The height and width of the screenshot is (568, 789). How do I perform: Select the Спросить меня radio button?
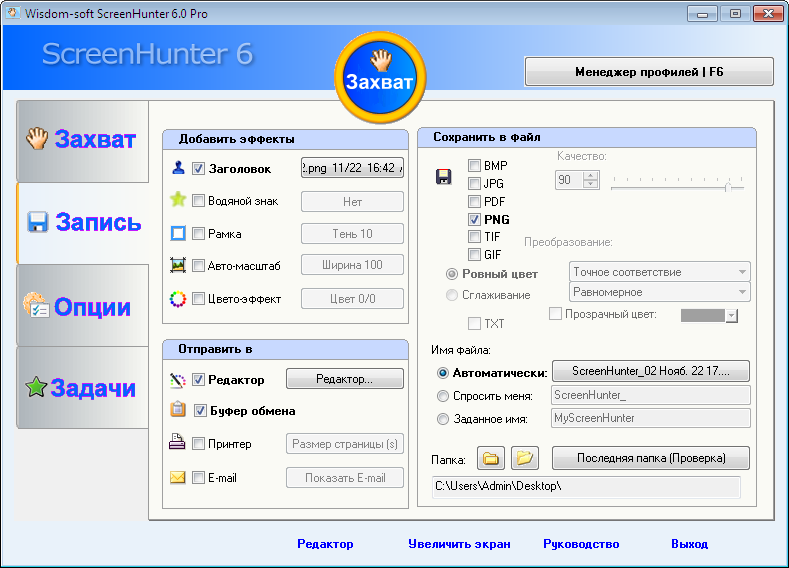point(444,395)
